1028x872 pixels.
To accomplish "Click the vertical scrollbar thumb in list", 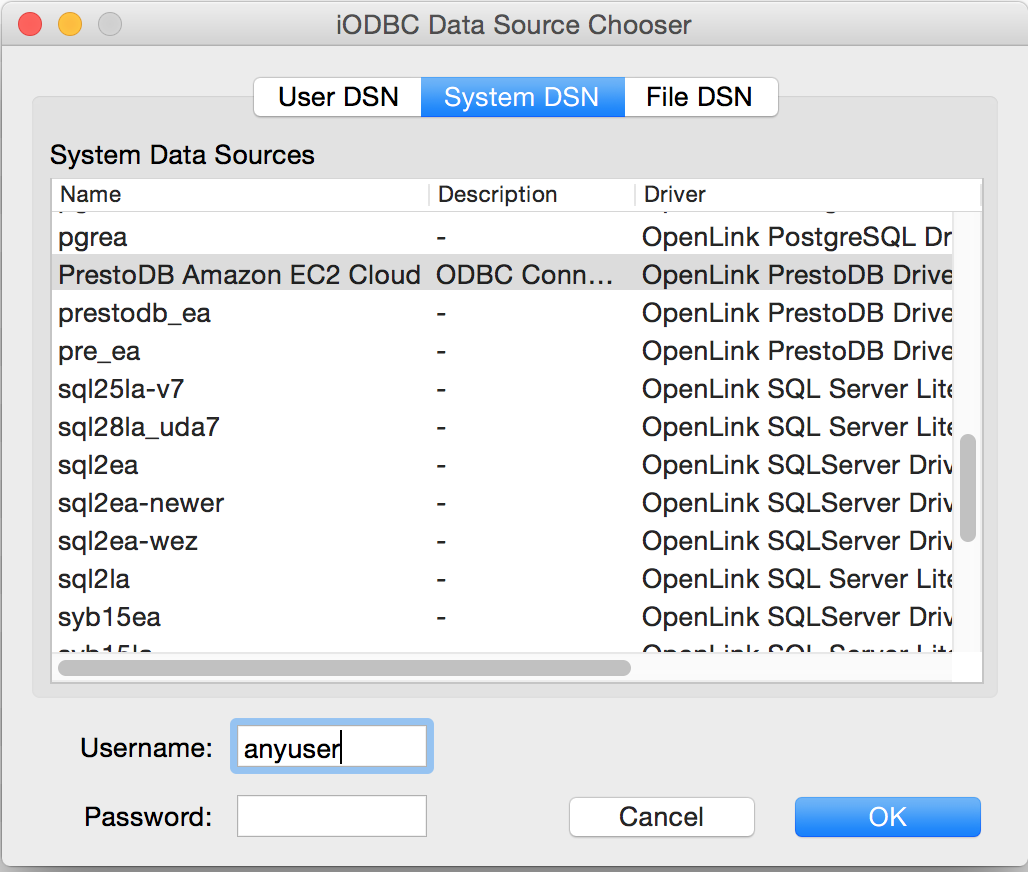I will (968, 487).
